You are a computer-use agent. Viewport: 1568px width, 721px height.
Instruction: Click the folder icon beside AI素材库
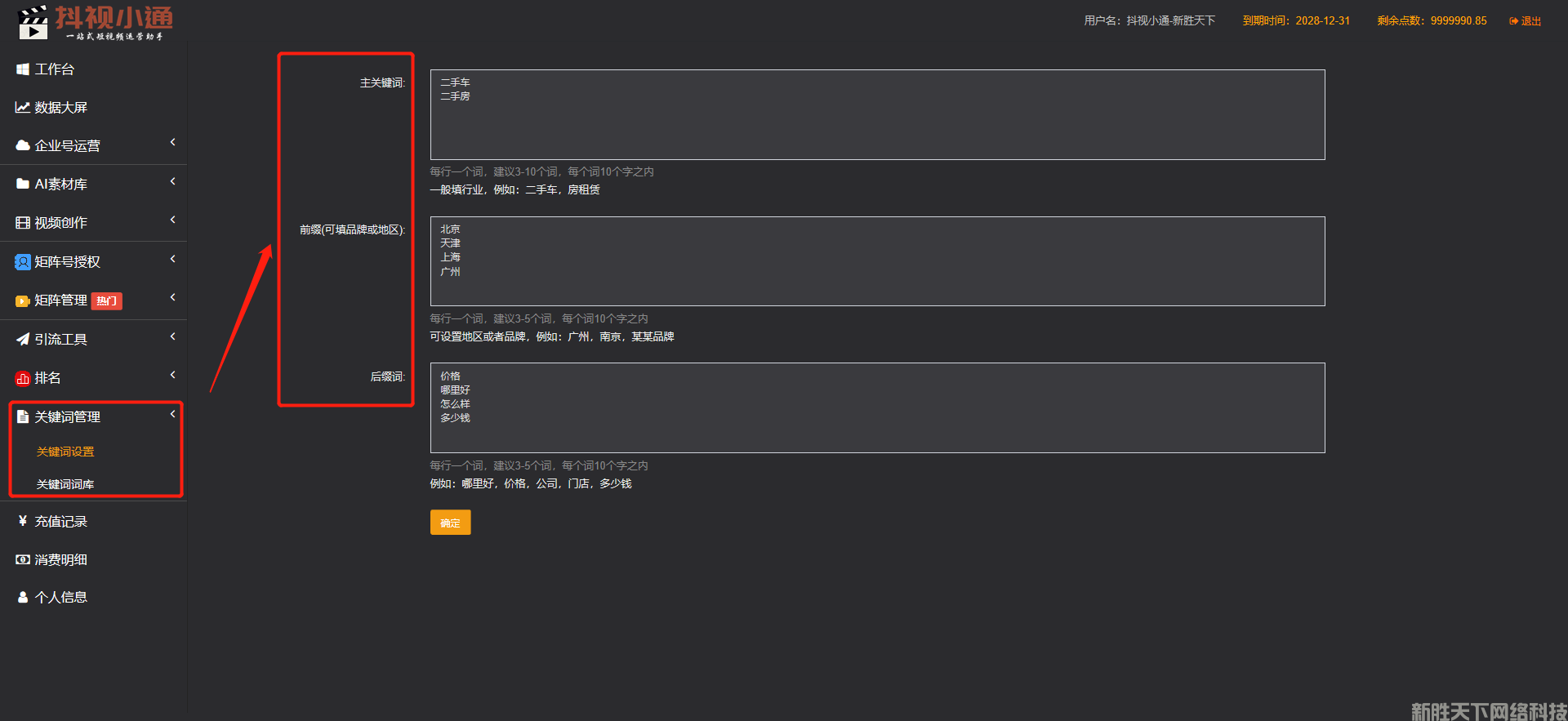click(x=23, y=185)
